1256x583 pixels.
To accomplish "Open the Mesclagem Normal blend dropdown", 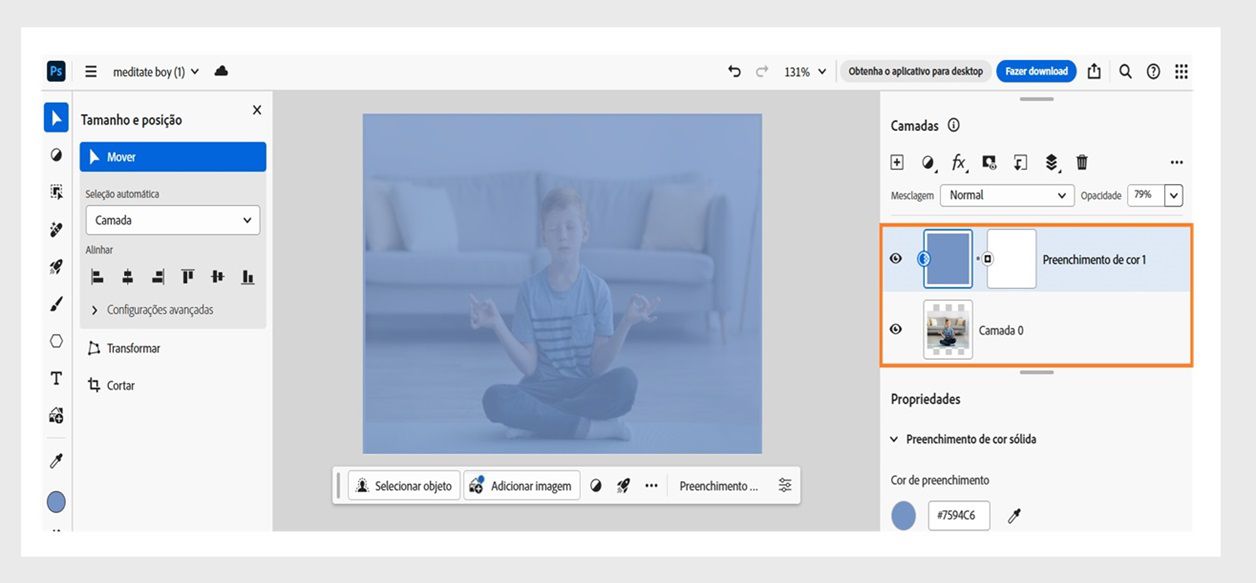I will (1008, 195).
